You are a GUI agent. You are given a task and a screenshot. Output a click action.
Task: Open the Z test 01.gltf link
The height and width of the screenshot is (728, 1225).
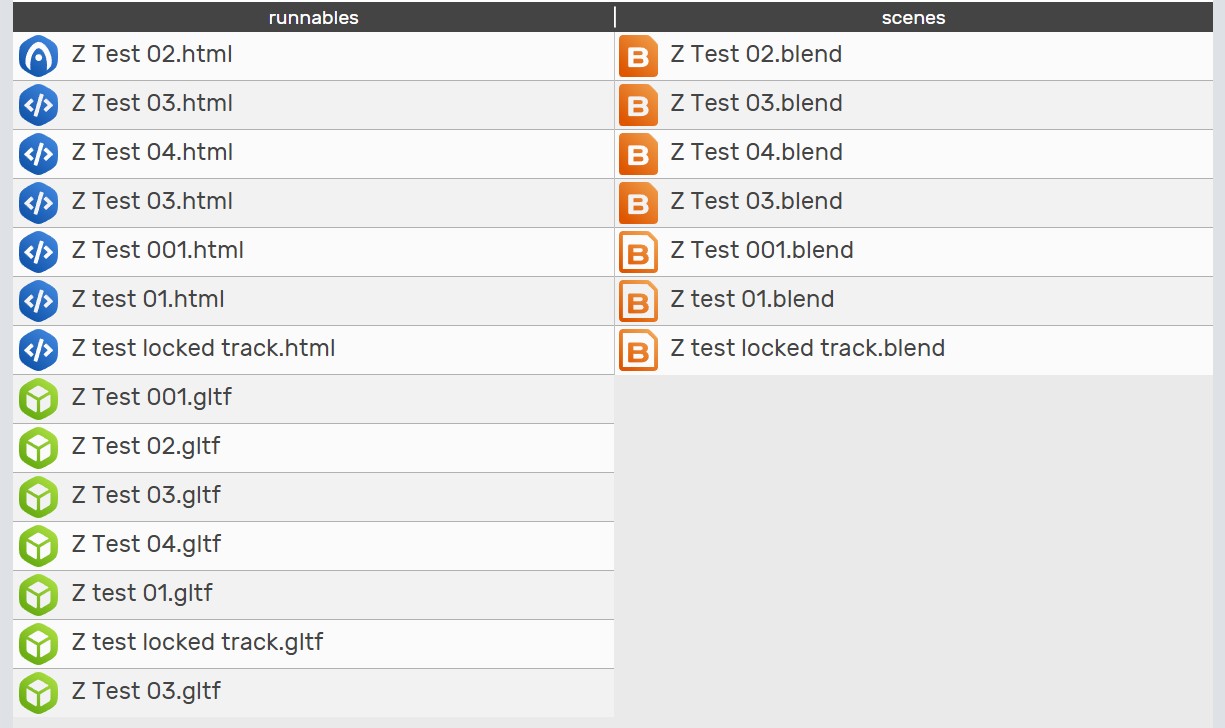(142, 593)
